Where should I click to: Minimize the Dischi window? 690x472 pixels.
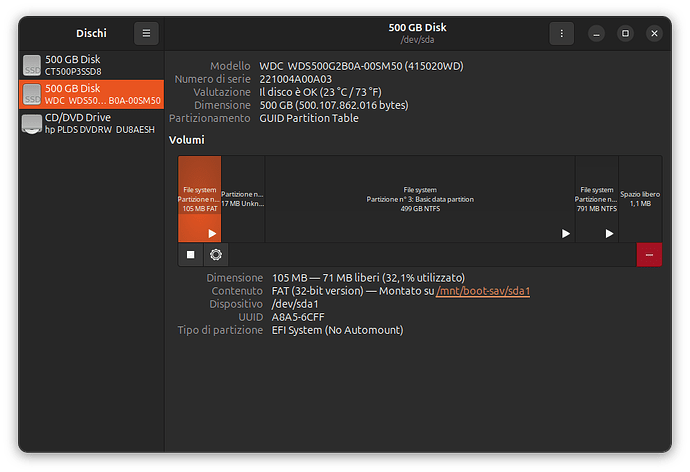pyautogui.click(x=596, y=33)
